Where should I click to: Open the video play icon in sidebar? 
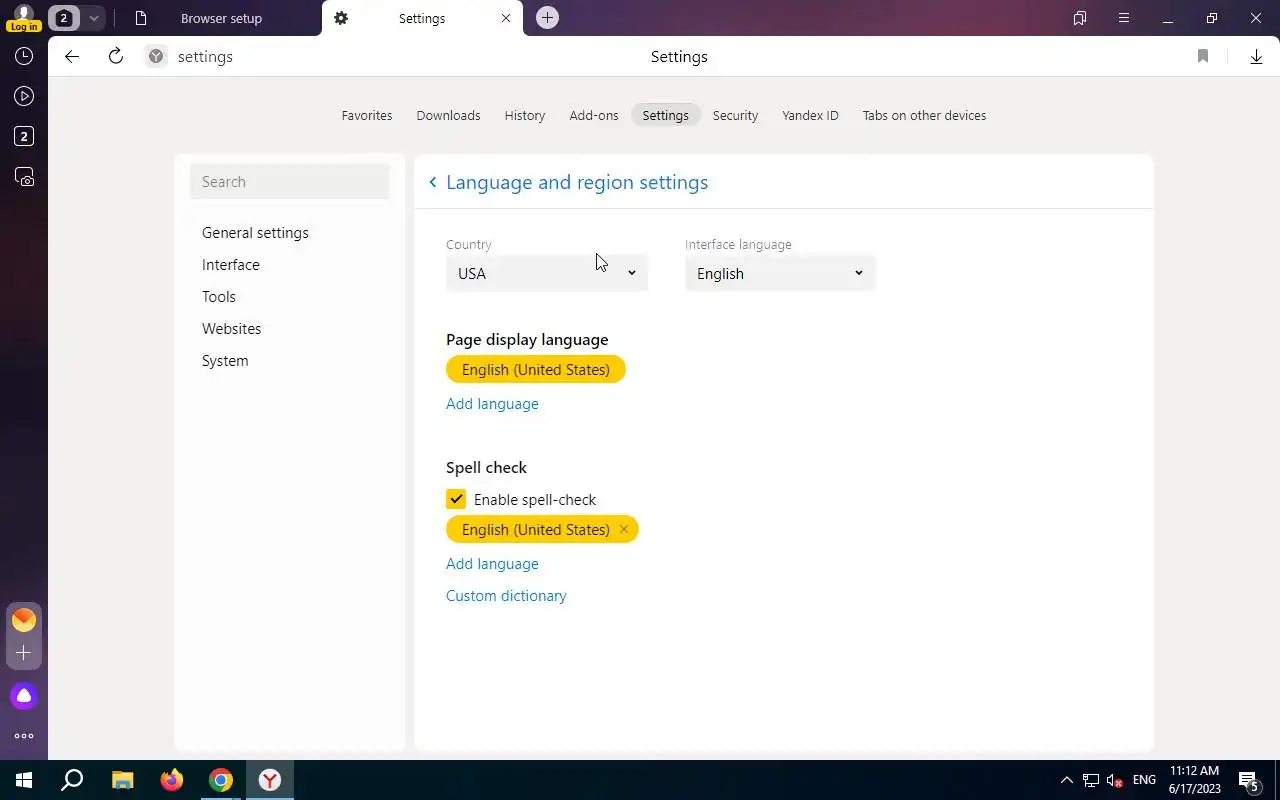click(24, 97)
